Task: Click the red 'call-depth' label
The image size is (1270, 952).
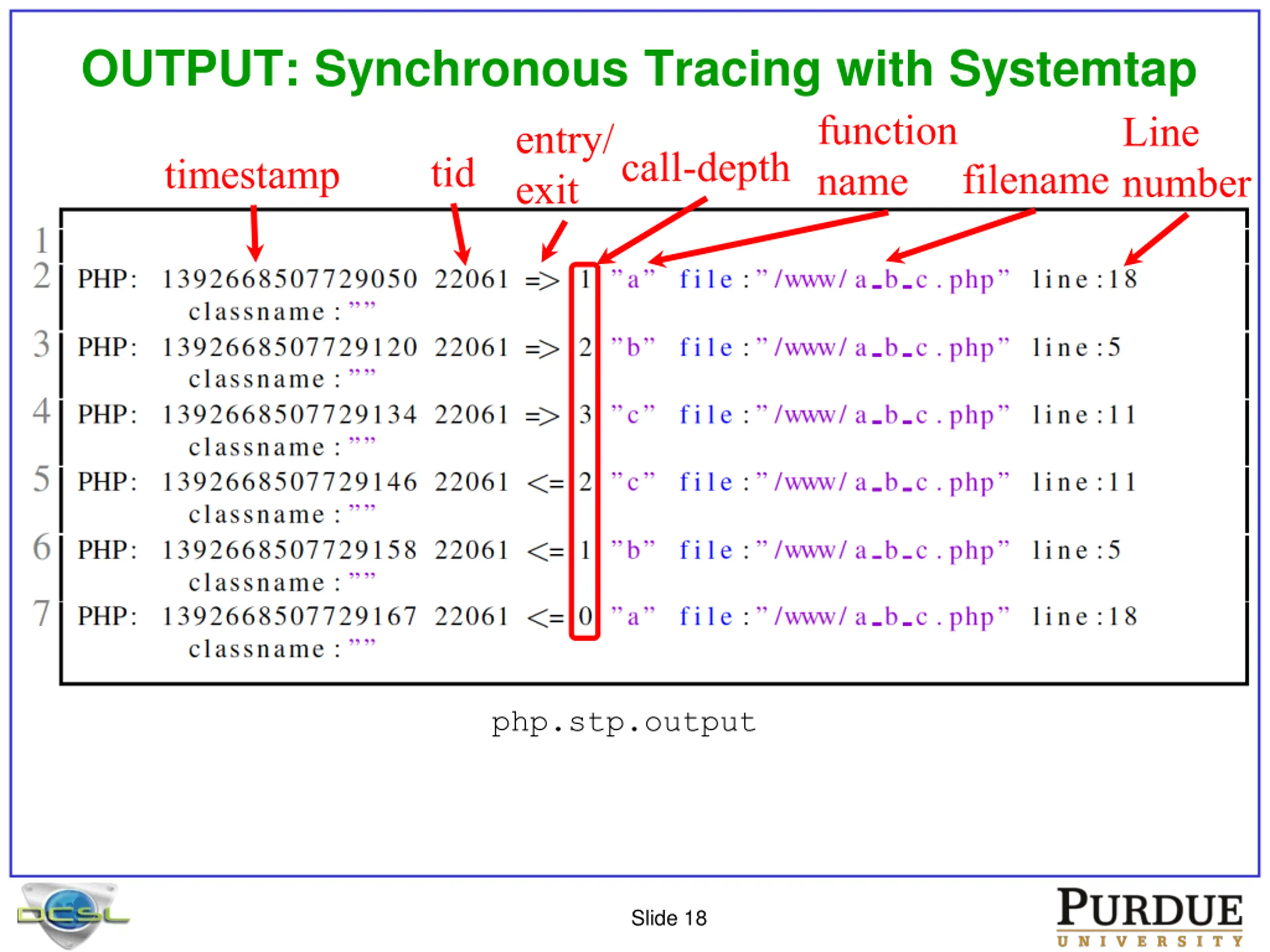Action: (x=705, y=169)
